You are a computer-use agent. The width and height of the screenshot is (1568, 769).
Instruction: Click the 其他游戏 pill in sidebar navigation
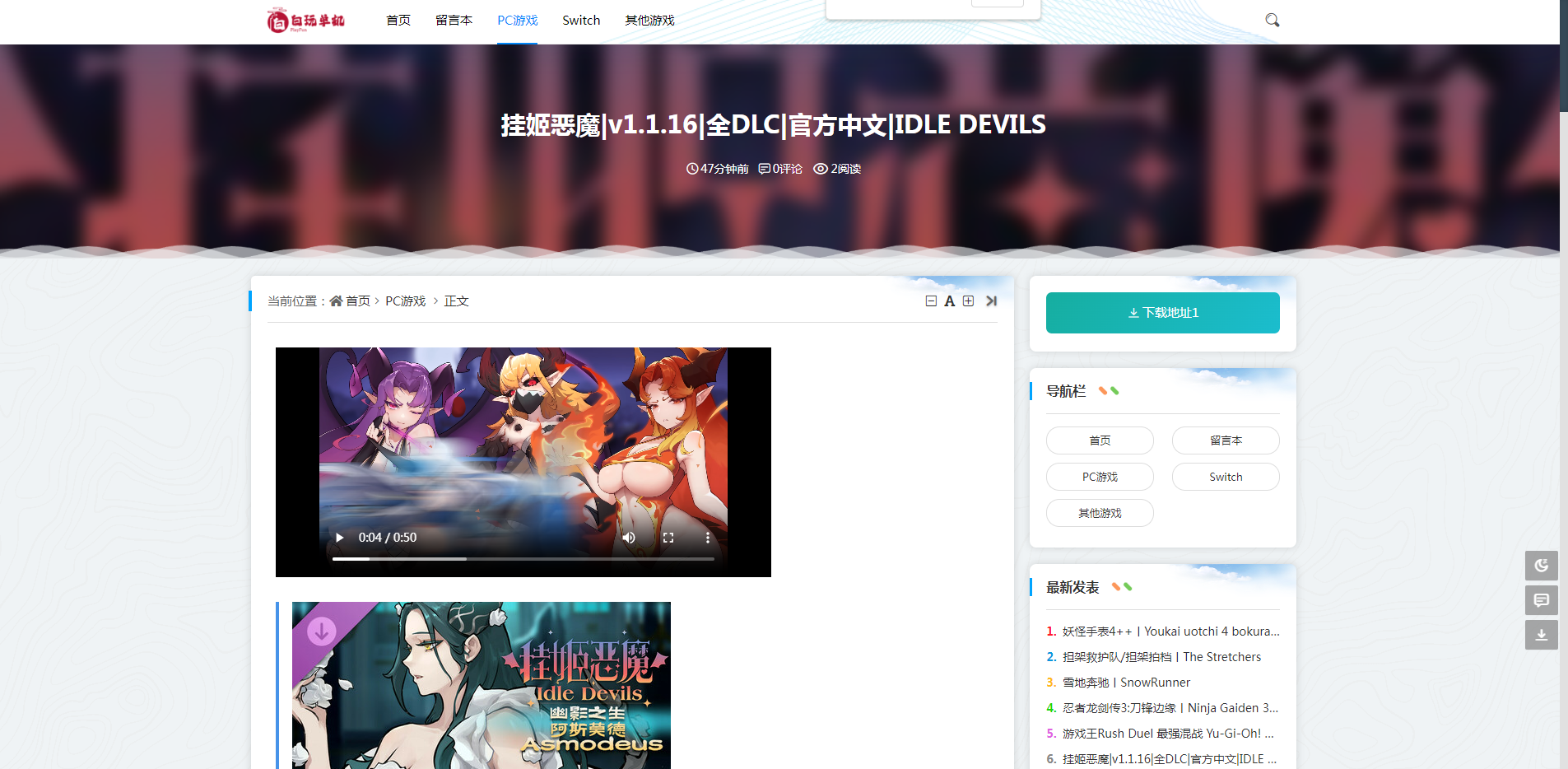pos(1100,513)
